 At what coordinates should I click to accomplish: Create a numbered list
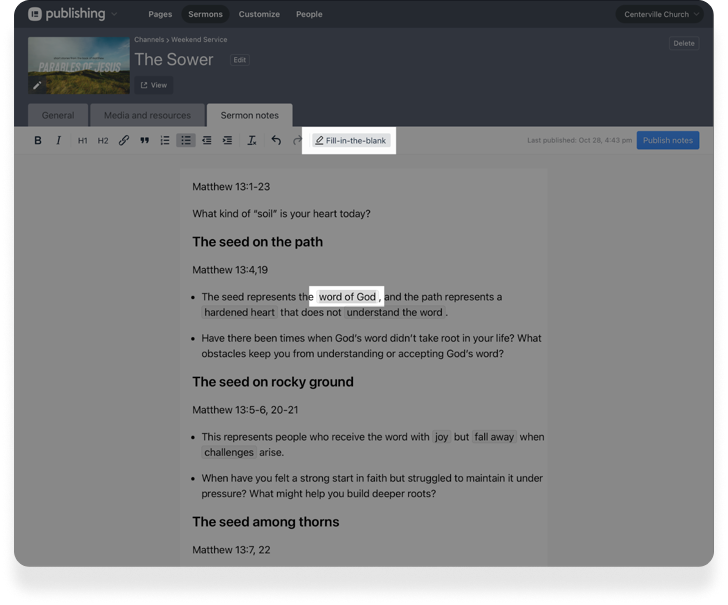(165, 140)
